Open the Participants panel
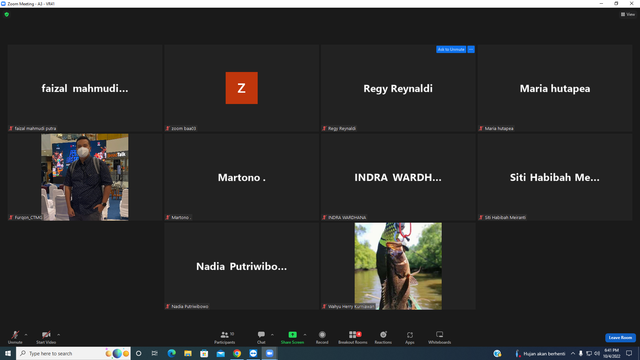The image size is (640, 360). pos(224,338)
